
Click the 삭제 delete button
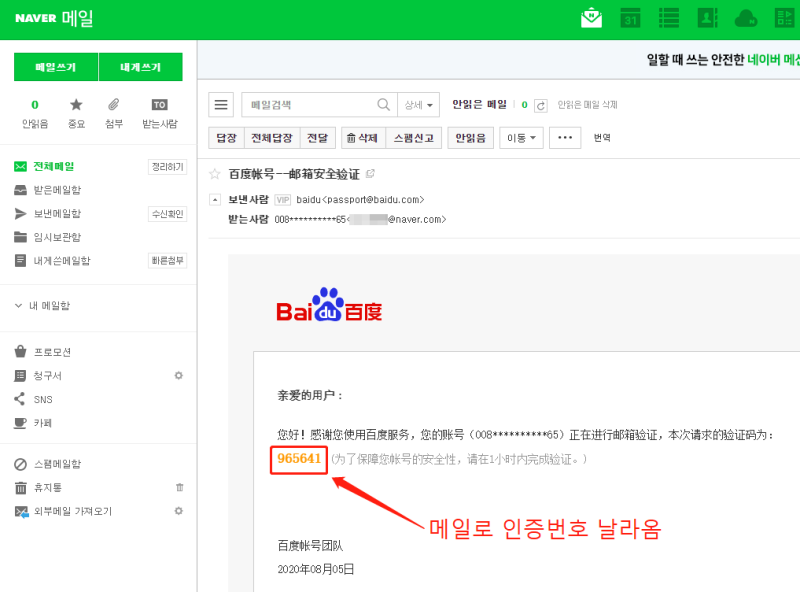tap(363, 138)
